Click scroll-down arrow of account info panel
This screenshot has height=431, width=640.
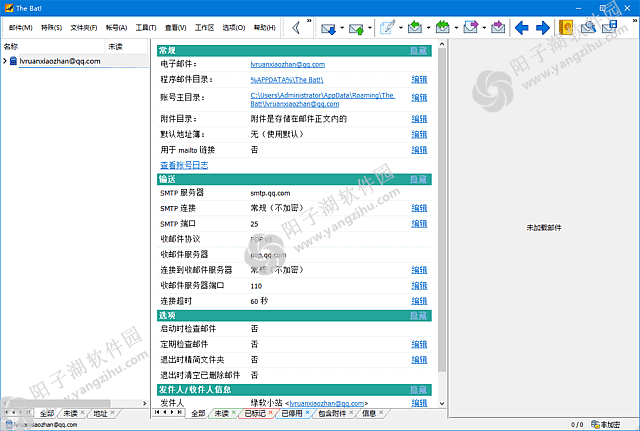[442, 403]
